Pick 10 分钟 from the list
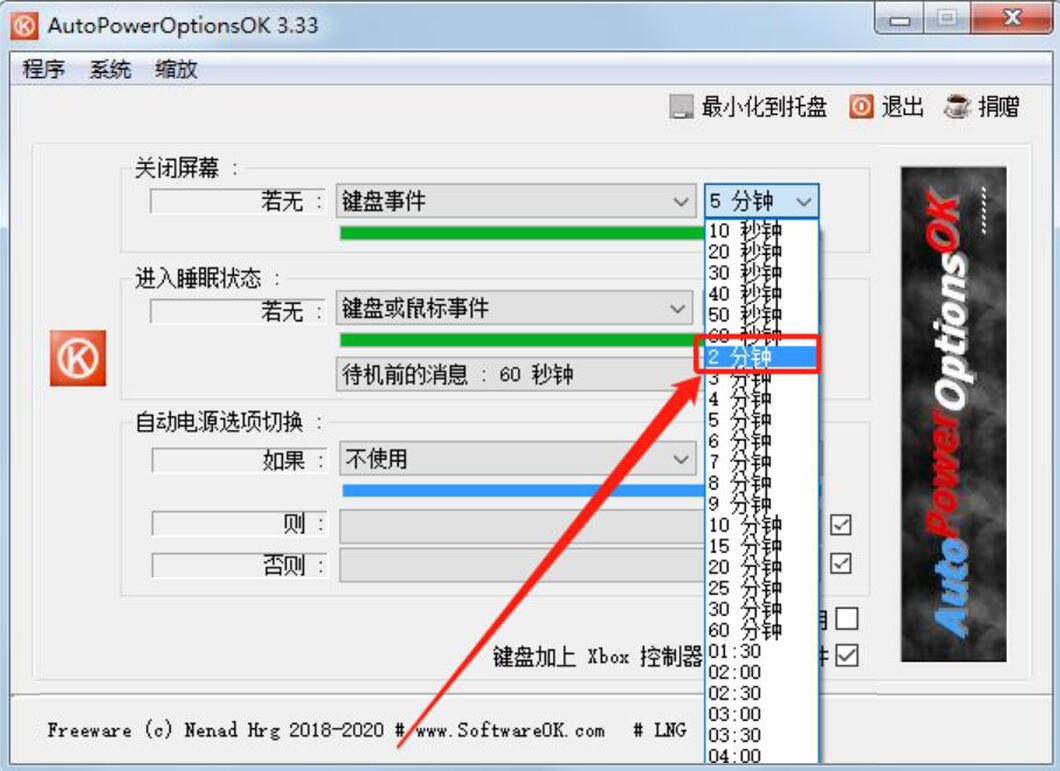Image resolution: width=1060 pixels, height=771 pixels. coord(761,525)
